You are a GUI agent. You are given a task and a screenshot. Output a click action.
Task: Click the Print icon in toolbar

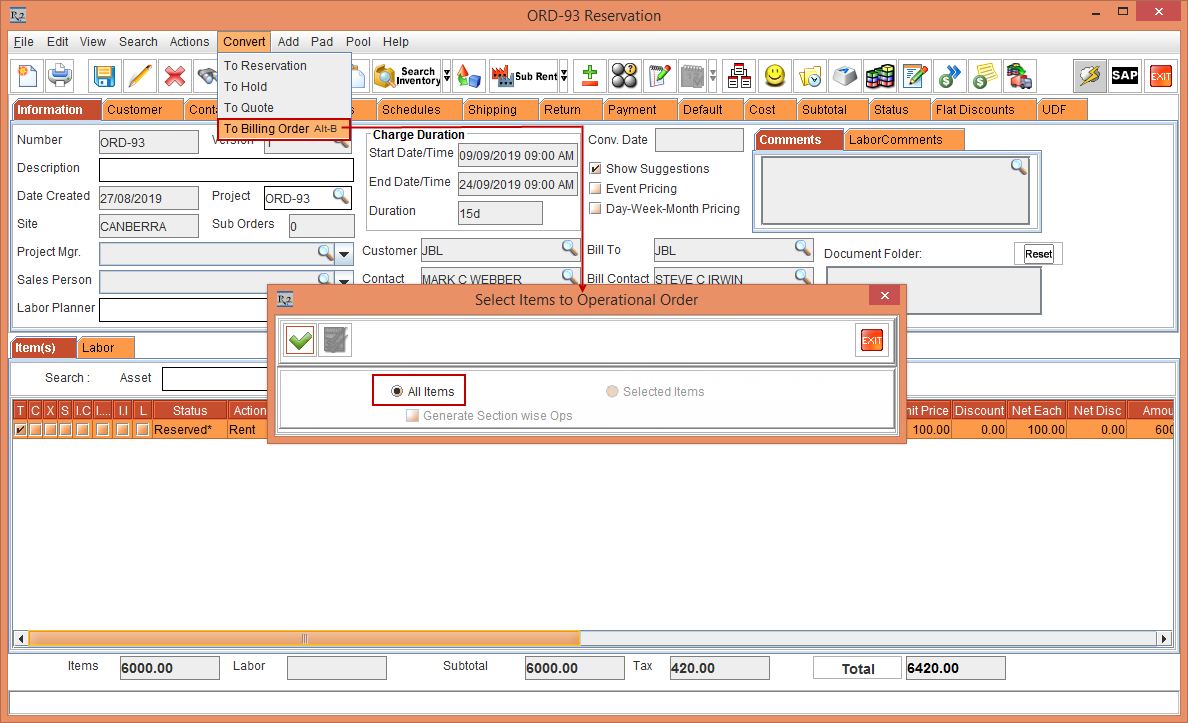point(61,76)
